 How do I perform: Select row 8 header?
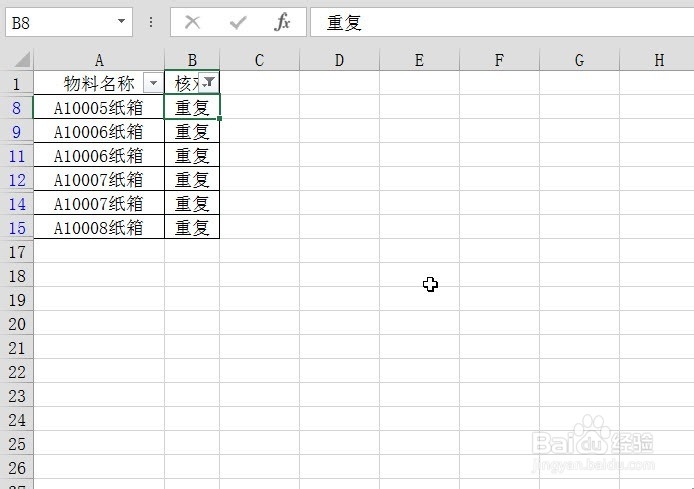(17, 107)
